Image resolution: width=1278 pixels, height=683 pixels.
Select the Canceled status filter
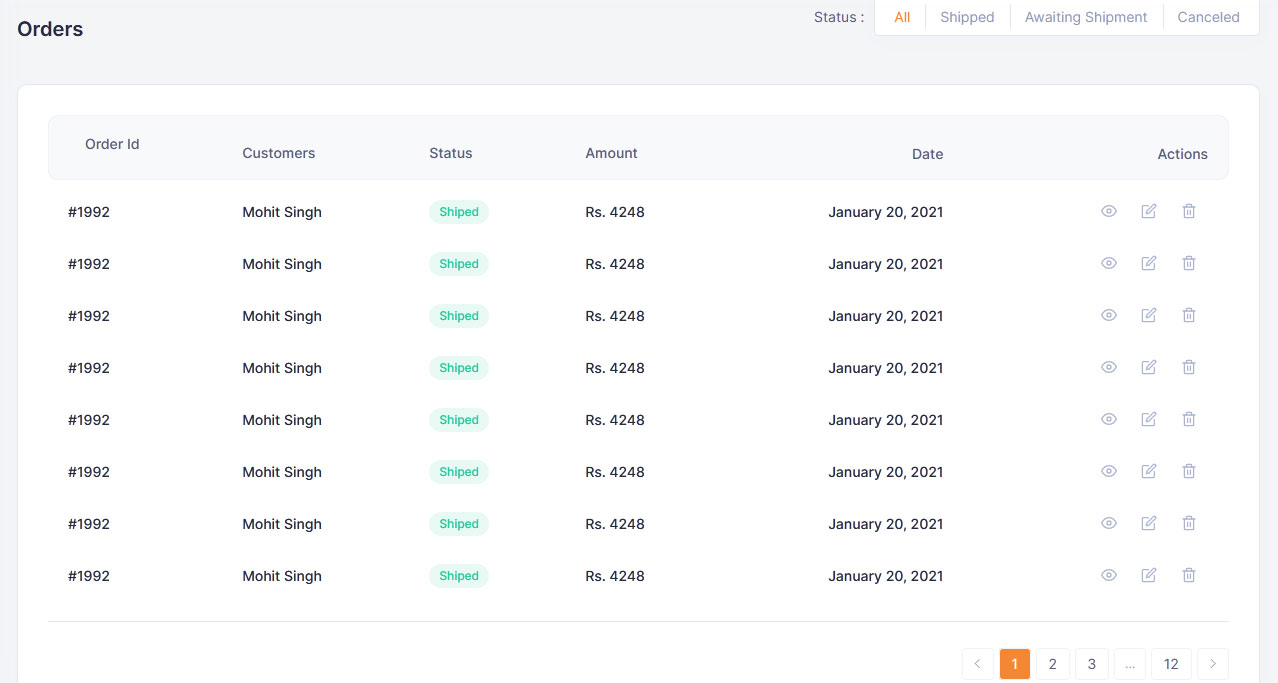(x=1208, y=17)
